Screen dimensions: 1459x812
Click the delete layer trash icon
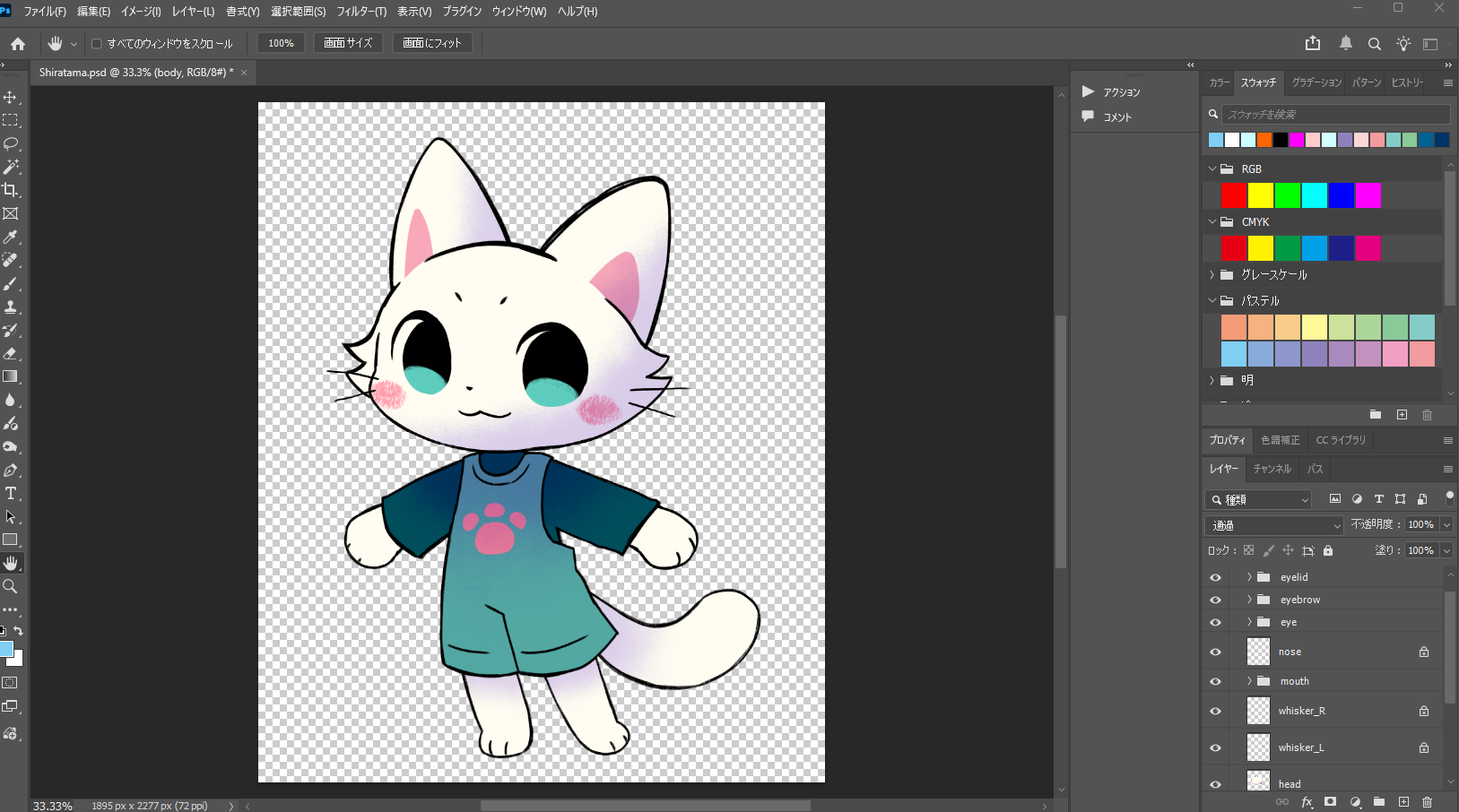click(x=1427, y=802)
